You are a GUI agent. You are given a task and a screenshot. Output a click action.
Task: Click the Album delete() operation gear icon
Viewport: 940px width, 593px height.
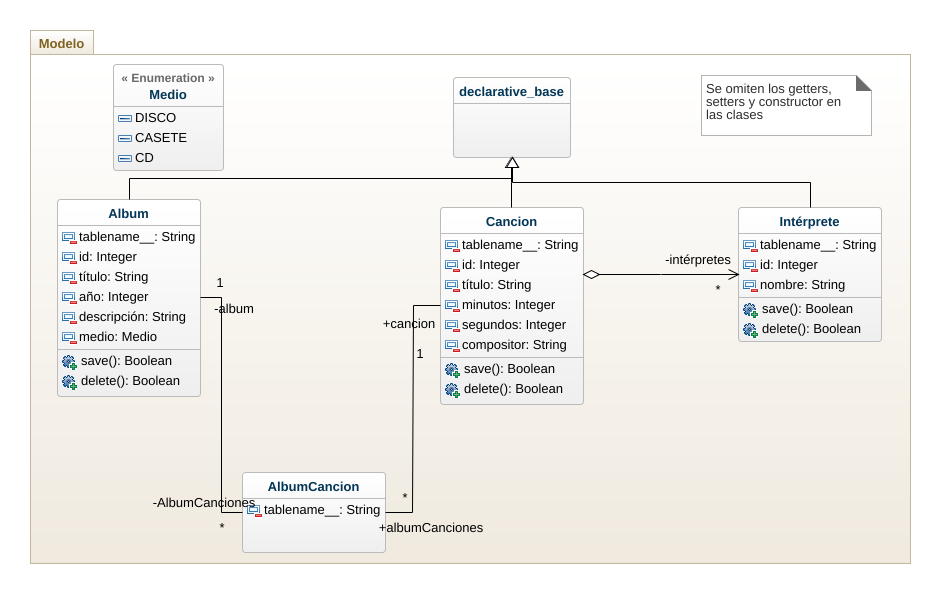pyautogui.click(x=69, y=382)
